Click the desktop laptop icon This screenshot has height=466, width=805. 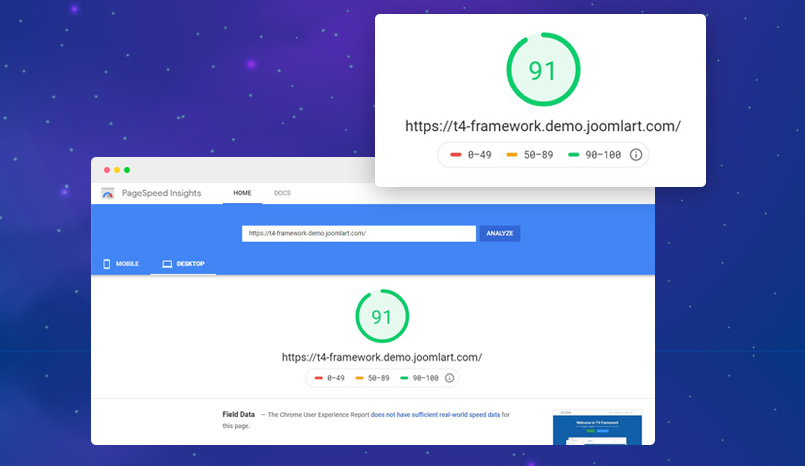click(167, 264)
